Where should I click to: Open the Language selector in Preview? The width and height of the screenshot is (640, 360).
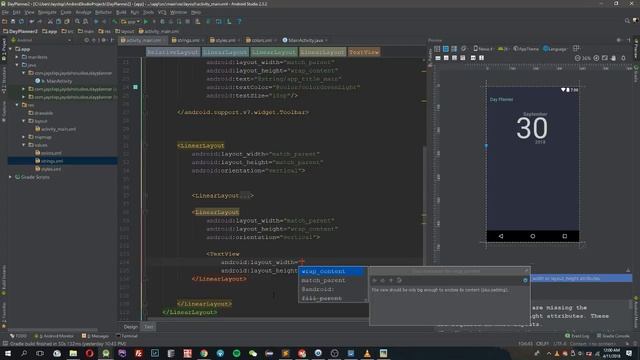[x=555, y=49]
